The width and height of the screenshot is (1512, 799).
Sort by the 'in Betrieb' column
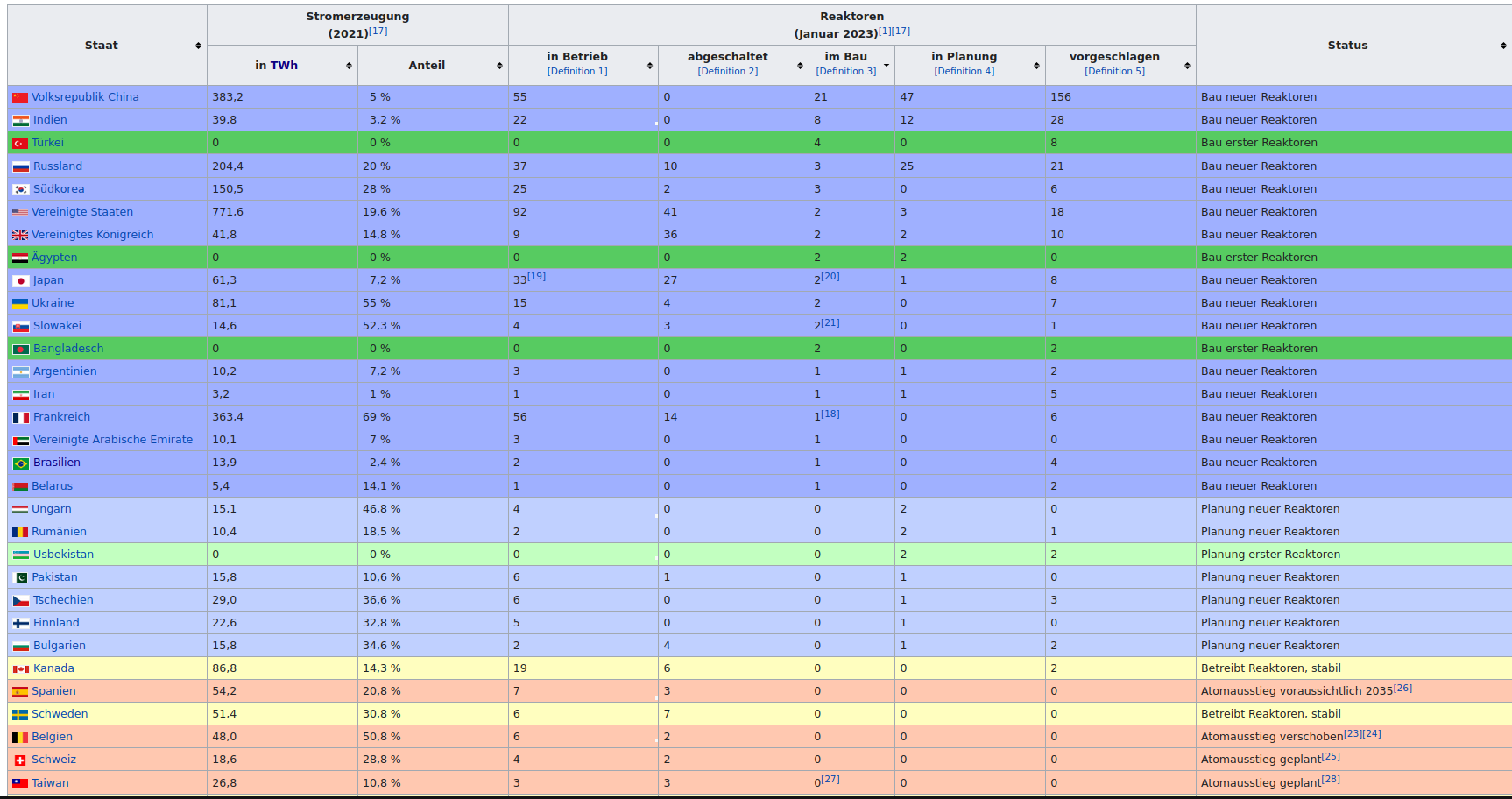(650, 66)
